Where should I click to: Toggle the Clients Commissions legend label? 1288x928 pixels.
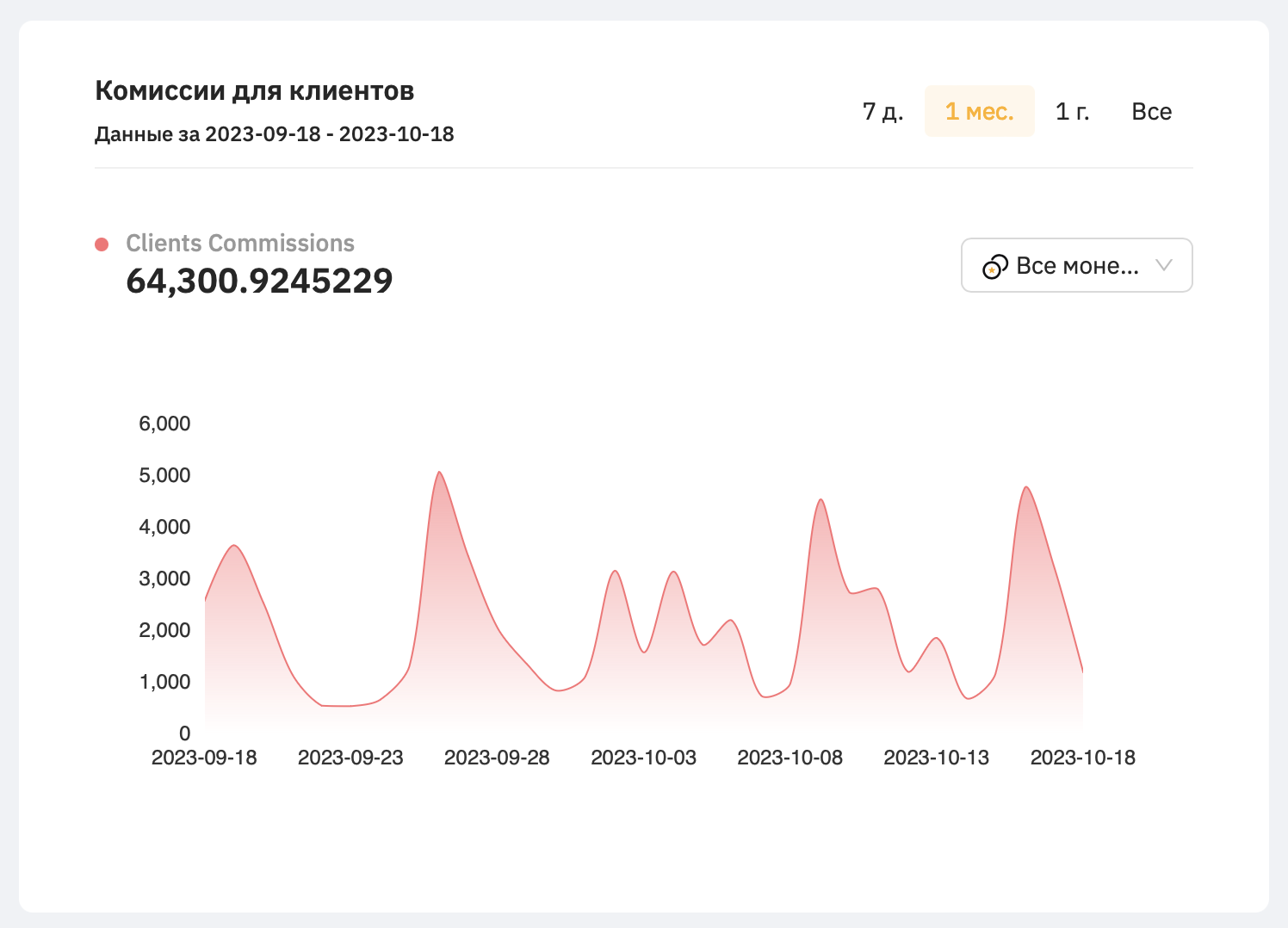(240, 244)
